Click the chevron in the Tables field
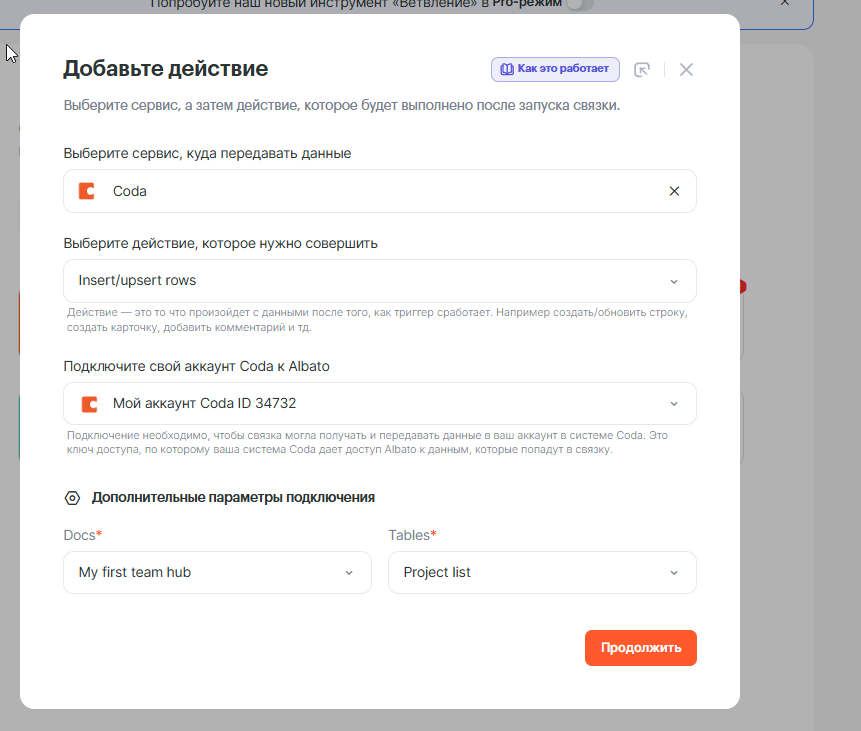Image resolution: width=861 pixels, height=731 pixels. click(674, 573)
